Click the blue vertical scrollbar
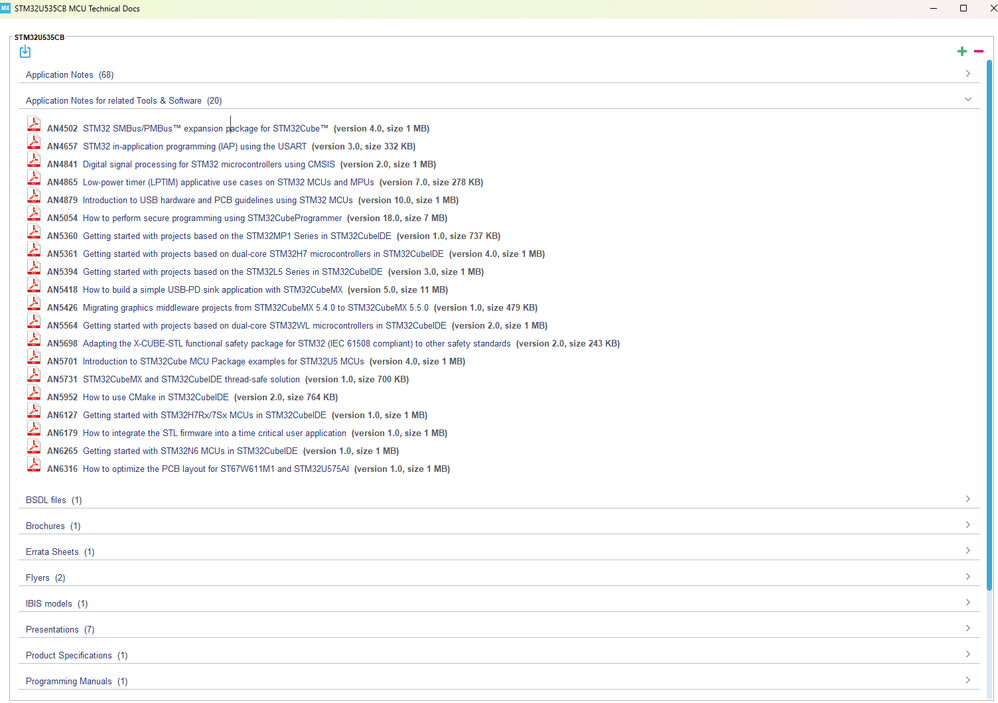 point(990,324)
